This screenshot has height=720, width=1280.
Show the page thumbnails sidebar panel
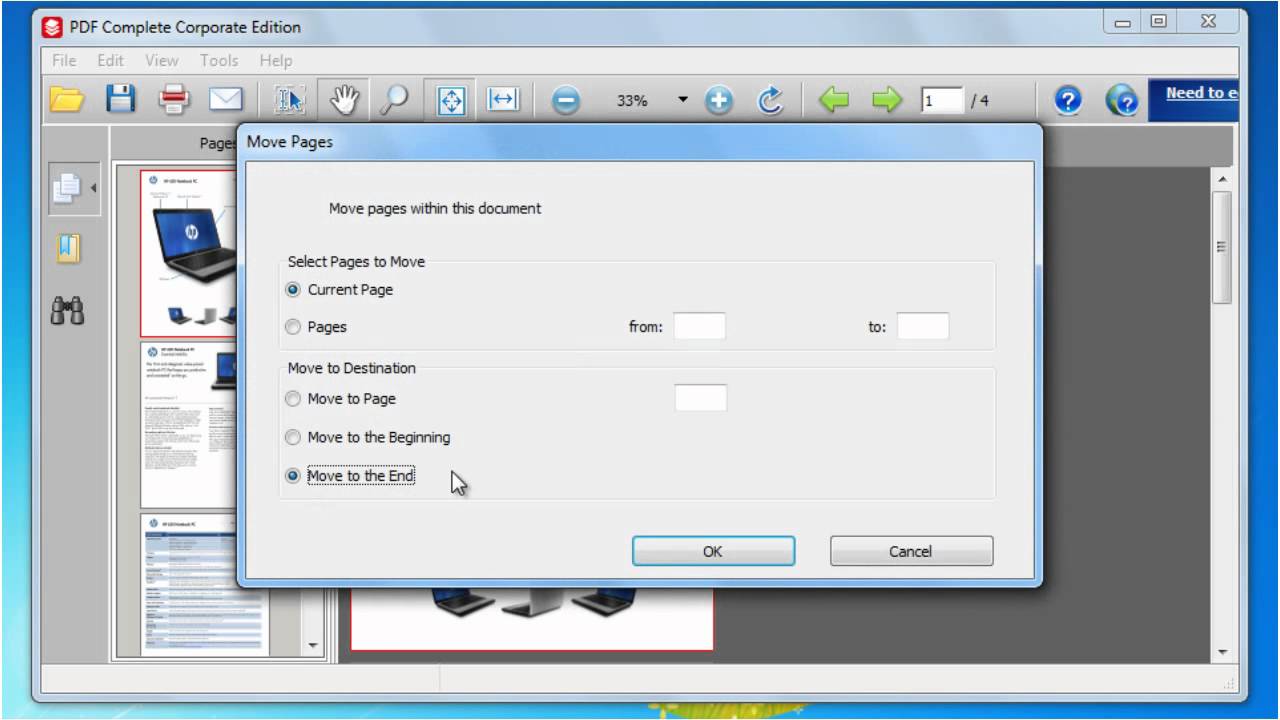[x=69, y=187]
